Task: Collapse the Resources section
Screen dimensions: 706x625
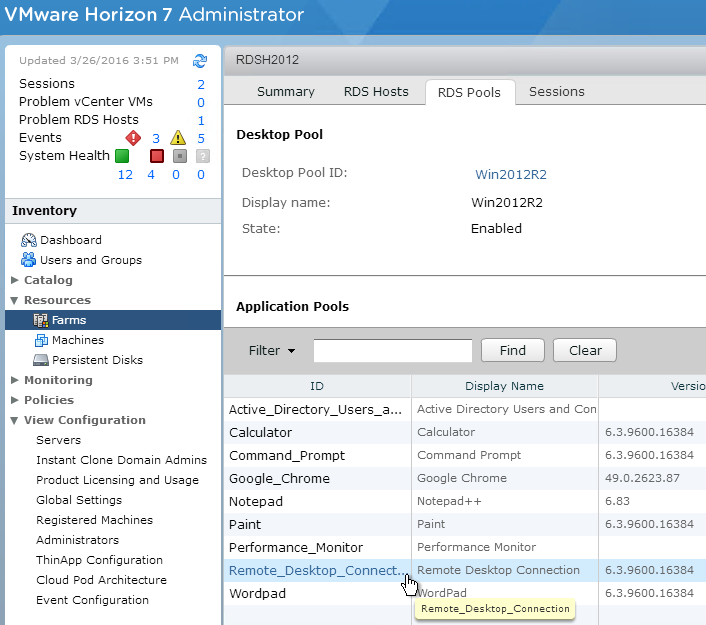Action: pyautogui.click(x=14, y=300)
